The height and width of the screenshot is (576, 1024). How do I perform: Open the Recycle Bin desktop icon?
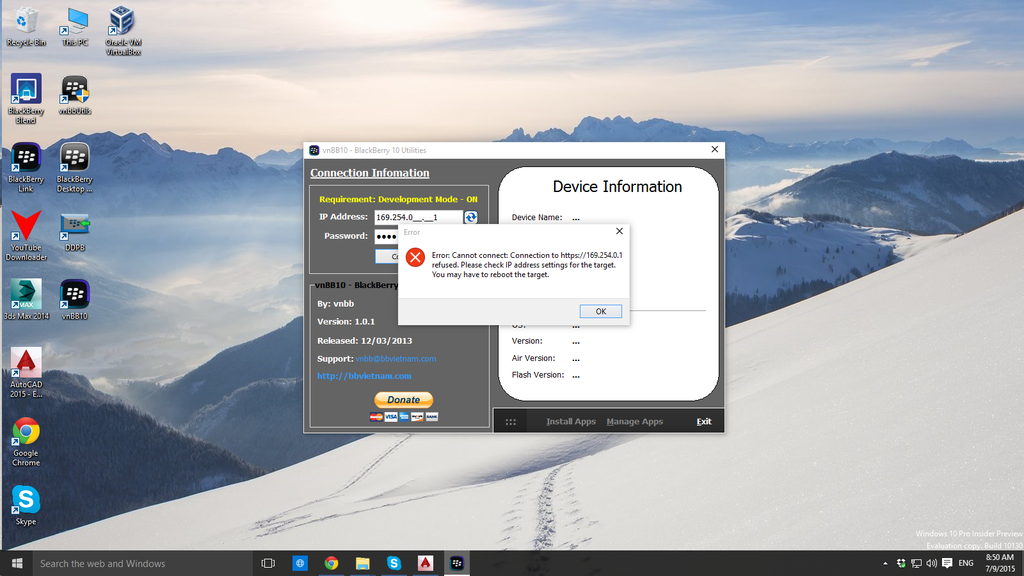(26, 27)
